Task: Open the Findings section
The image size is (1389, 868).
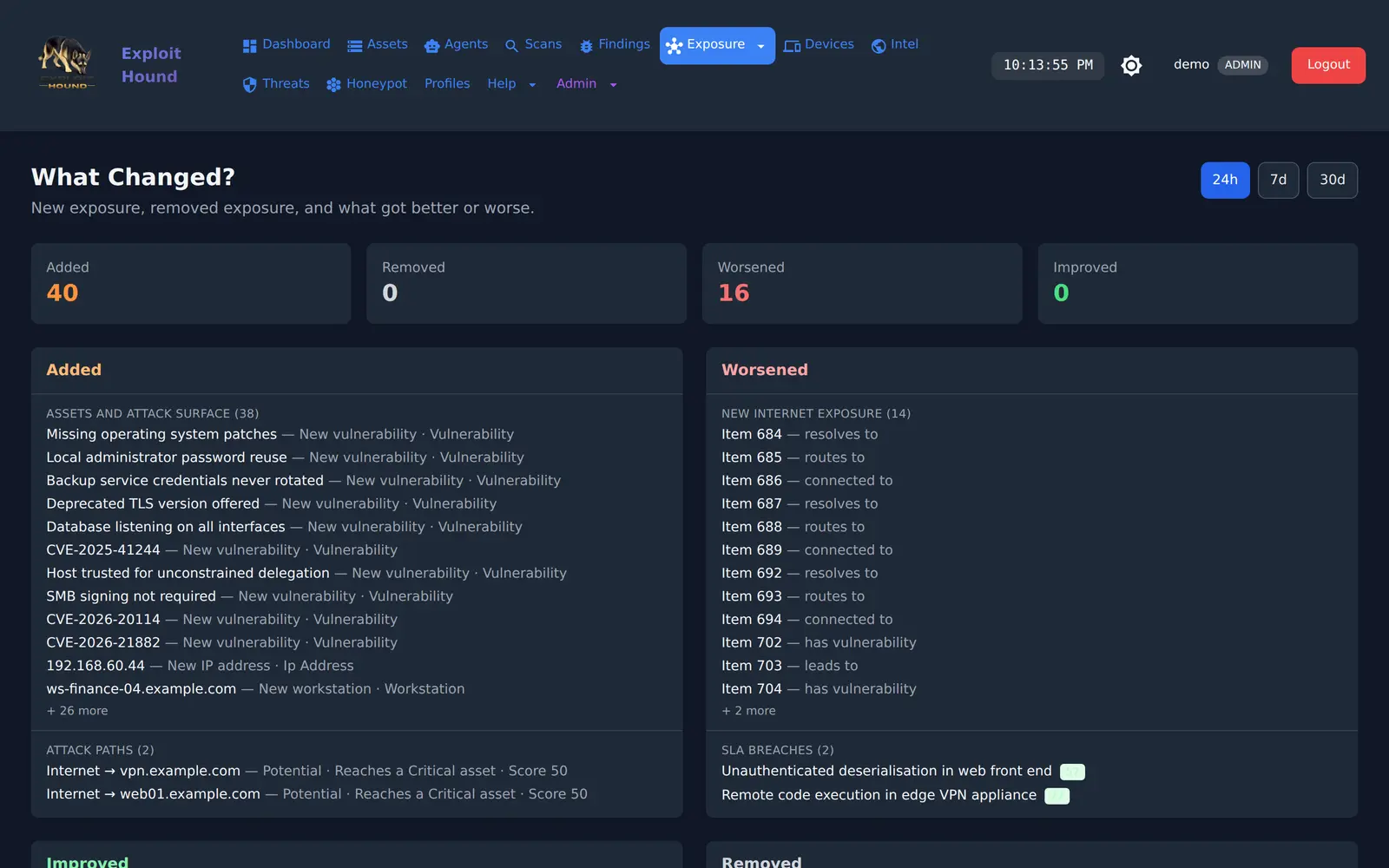Action: pyautogui.click(x=615, y=44)
